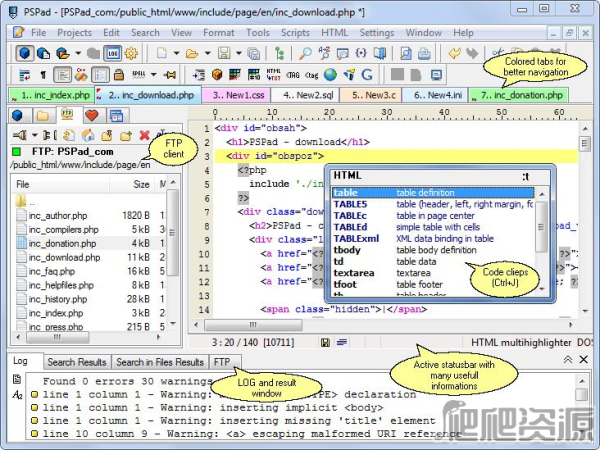Toggle the LOG window button in toolbar
The height and width of the screenshot is (450, 600).
pos(112,53)
